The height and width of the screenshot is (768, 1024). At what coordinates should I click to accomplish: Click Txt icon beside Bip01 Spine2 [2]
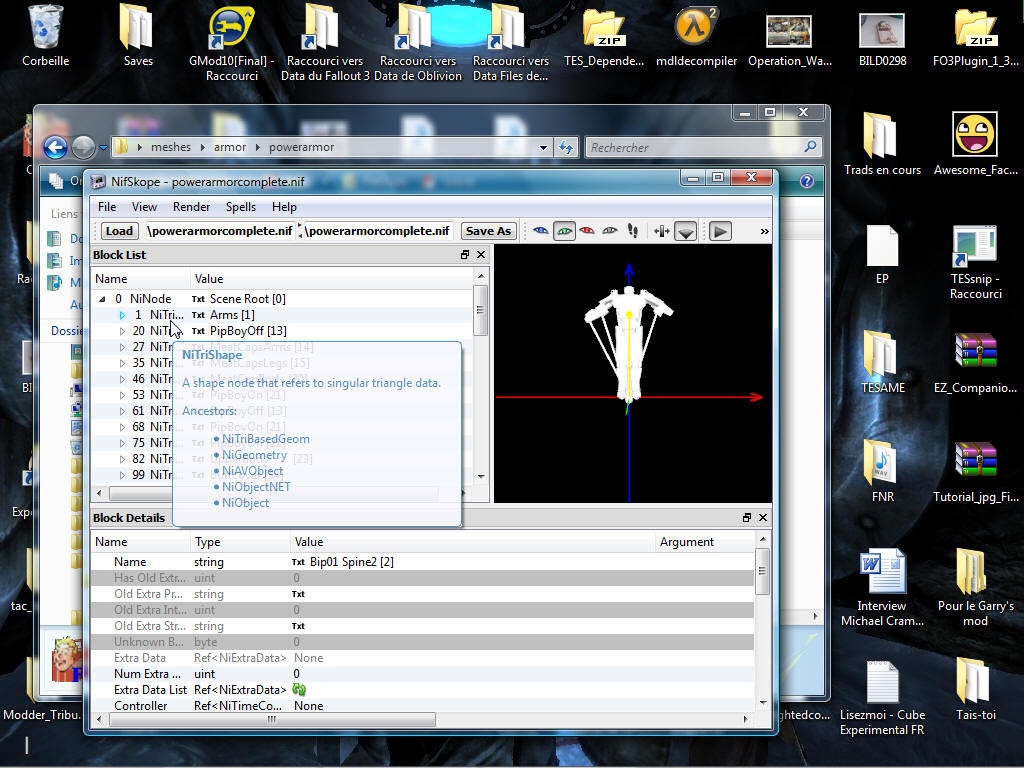pos(298,562)
